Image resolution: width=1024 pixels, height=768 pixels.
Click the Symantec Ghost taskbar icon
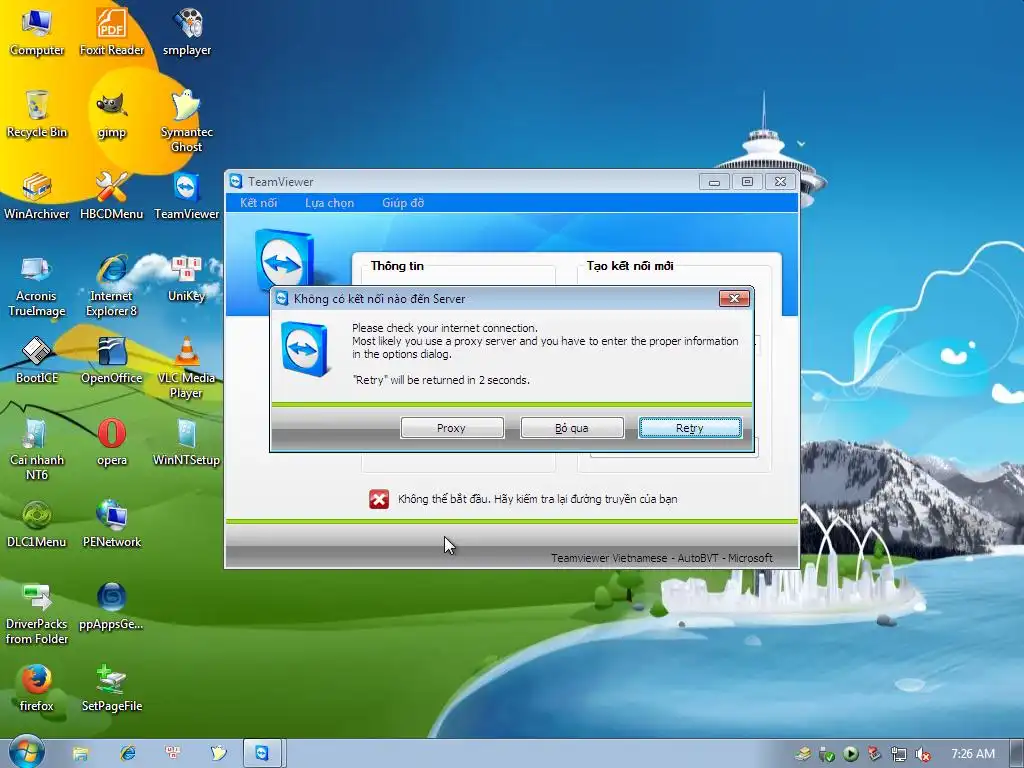[218, 754]
